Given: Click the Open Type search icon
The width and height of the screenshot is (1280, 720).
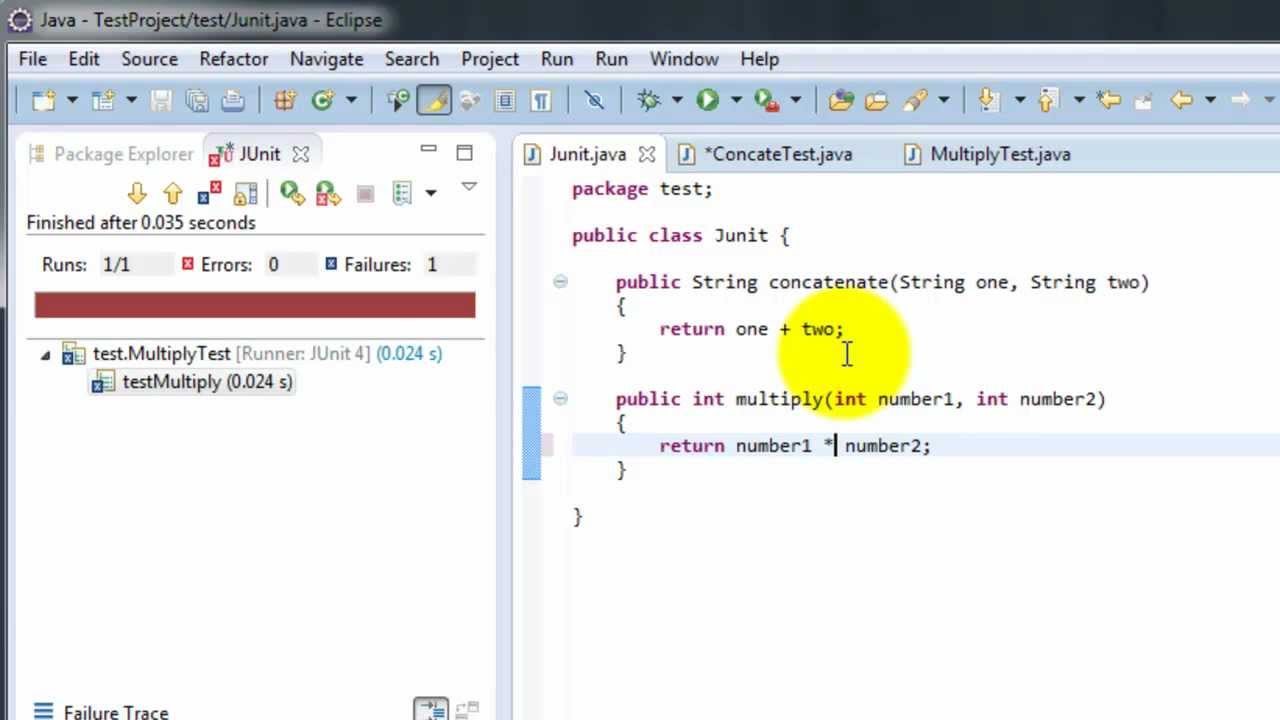Looking at the screenshot, I should (398, 100).
